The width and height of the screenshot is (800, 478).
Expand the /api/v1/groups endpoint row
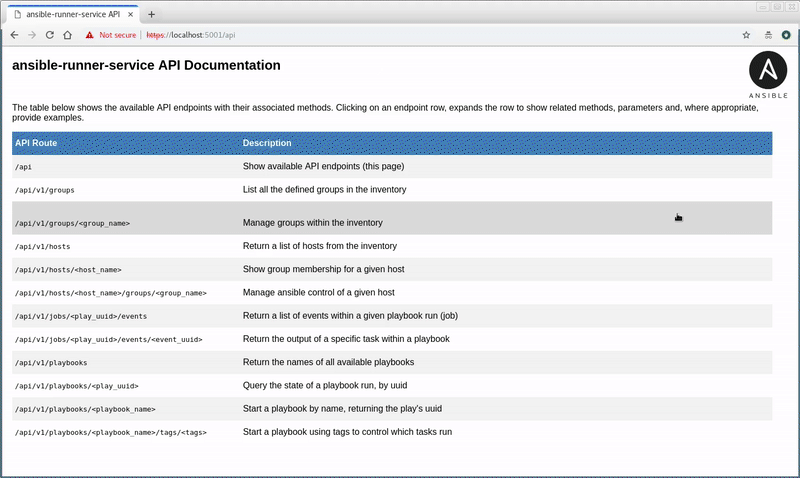tap(392, 190)
